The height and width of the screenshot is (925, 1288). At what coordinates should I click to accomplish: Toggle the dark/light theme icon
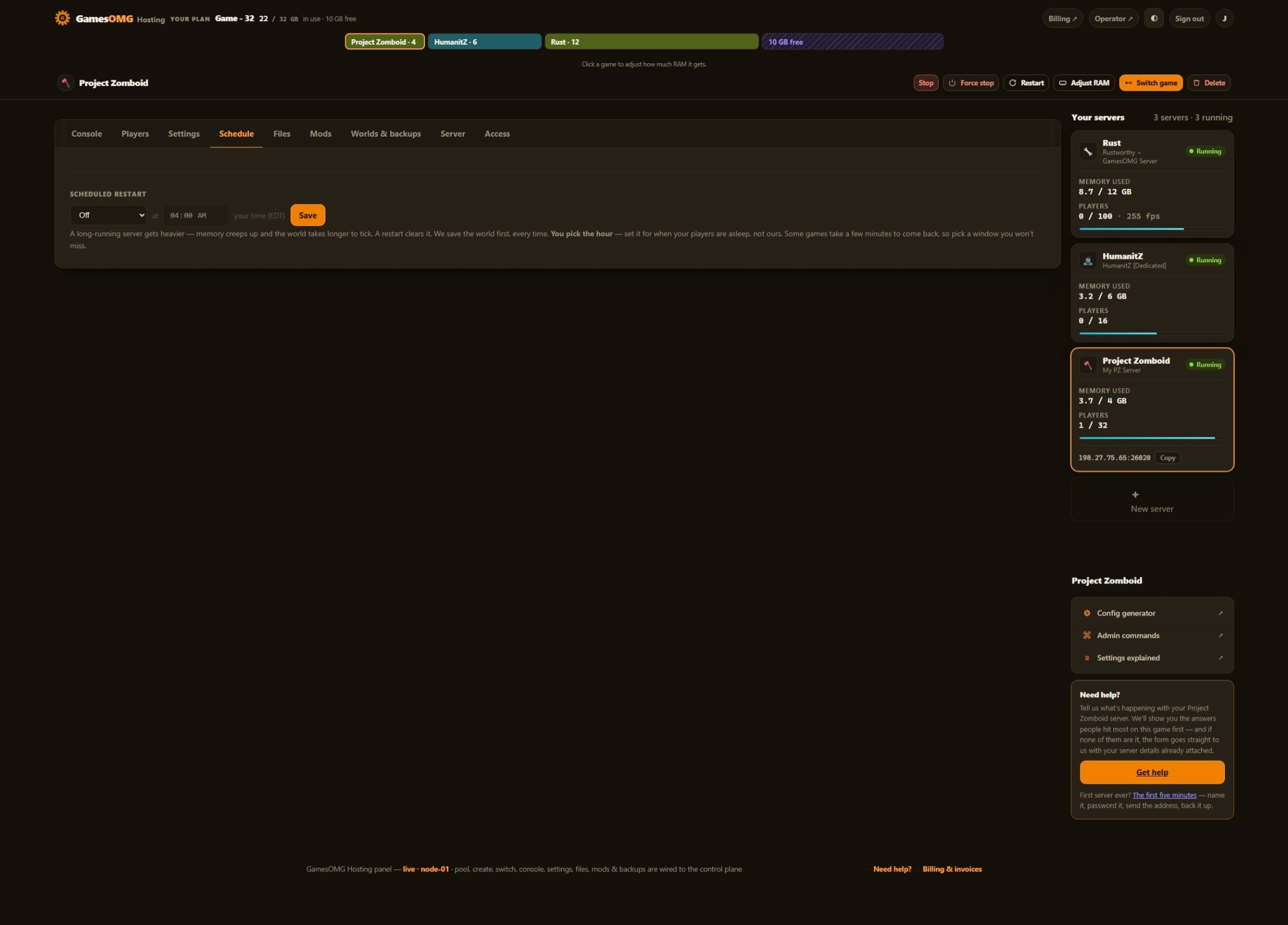1154,19
